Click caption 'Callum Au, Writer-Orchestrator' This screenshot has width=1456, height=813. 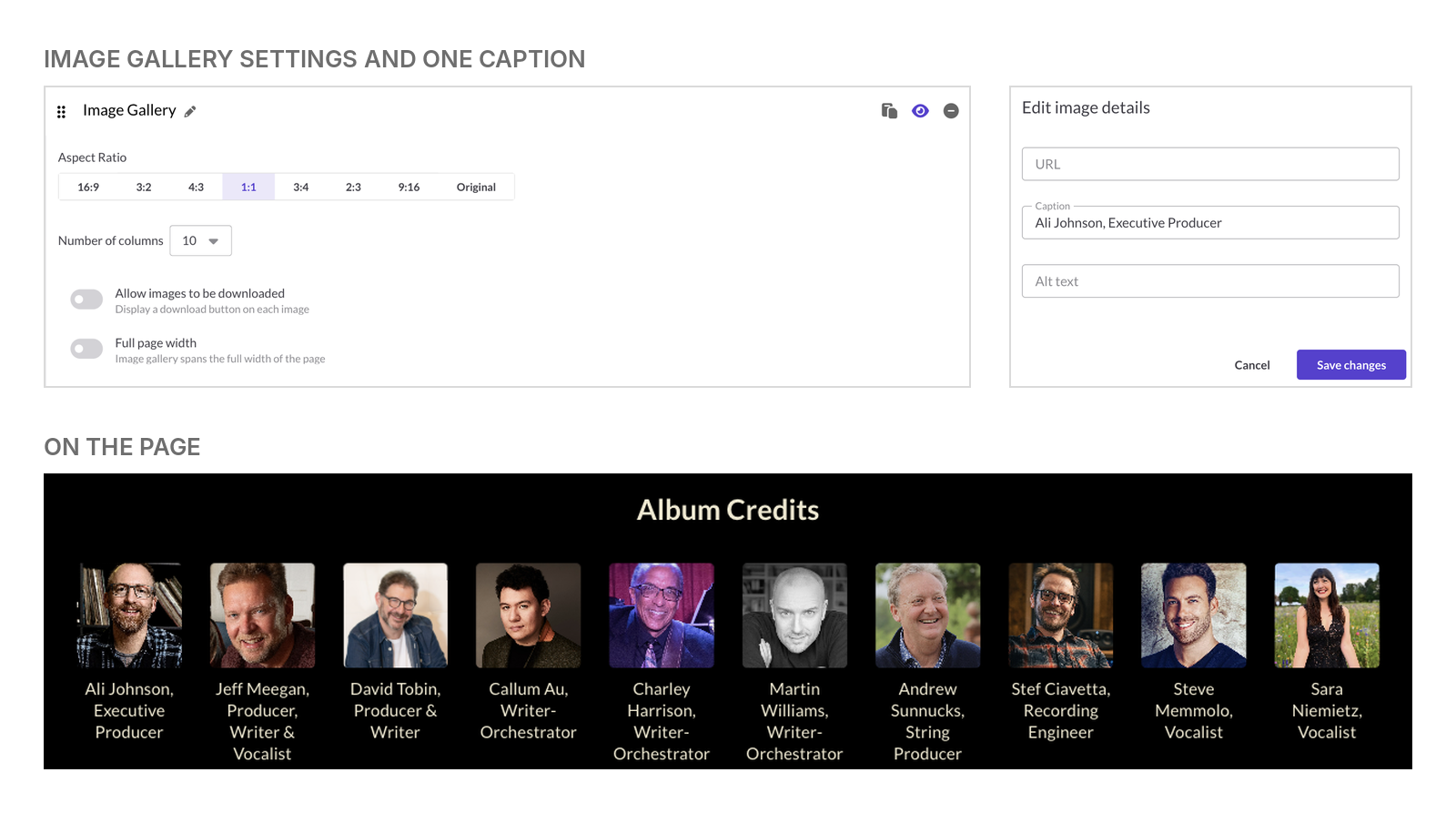click(529, 711)
